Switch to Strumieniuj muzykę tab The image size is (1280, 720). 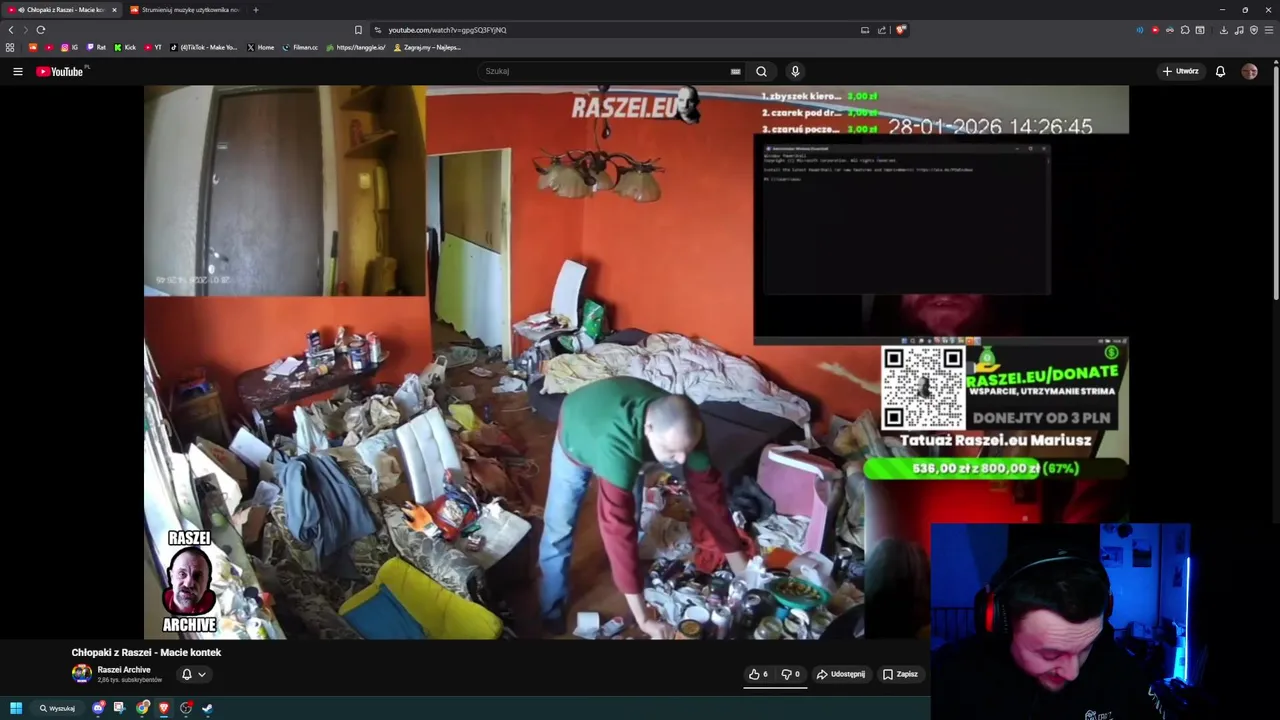pos(186,10)
